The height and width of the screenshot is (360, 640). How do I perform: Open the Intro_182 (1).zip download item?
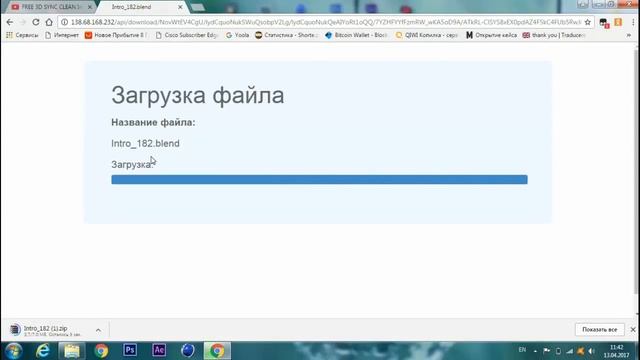pyautogui.click(x=46, y=330)
